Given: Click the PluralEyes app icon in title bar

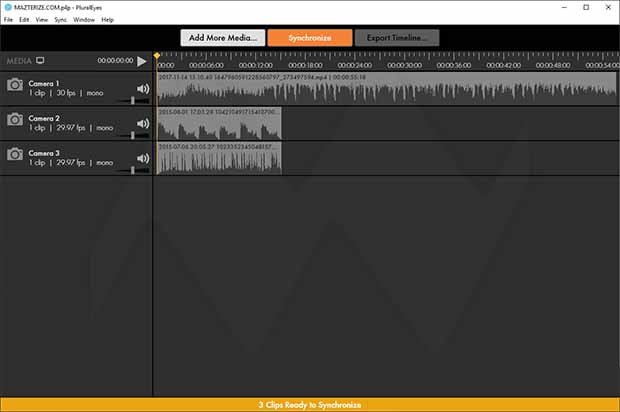Looking at the screenshot, I should pyautogui.click(x=8, y=7).
